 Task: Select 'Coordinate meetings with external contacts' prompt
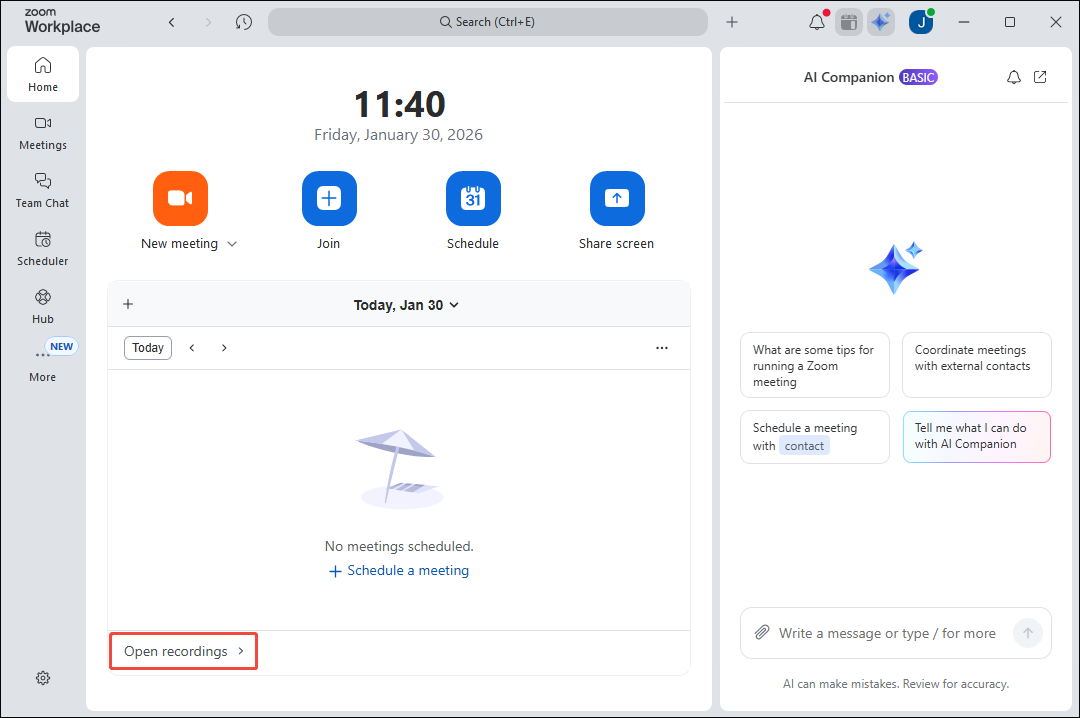[977, 365]
